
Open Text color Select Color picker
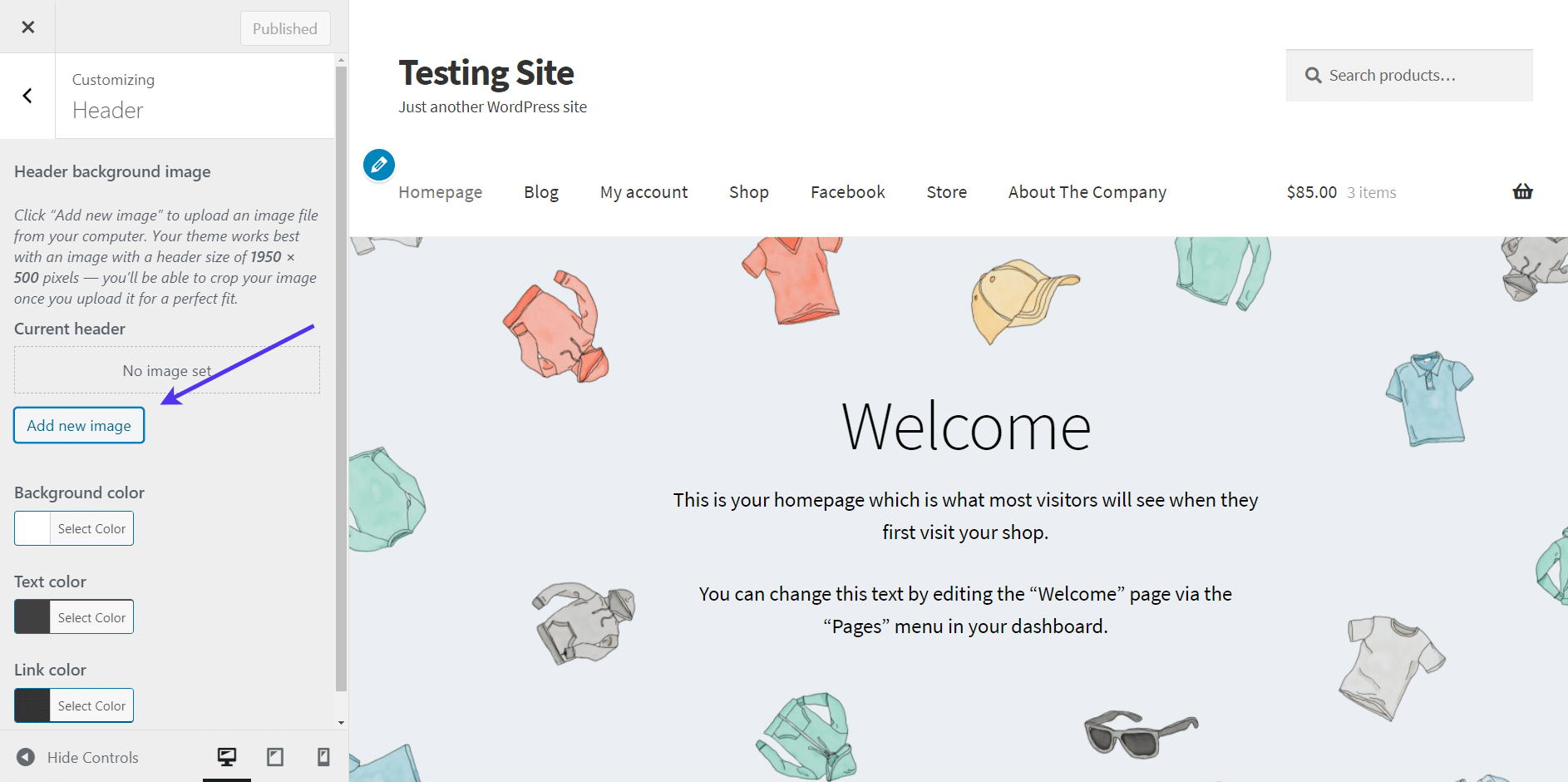tap(91, 617)
